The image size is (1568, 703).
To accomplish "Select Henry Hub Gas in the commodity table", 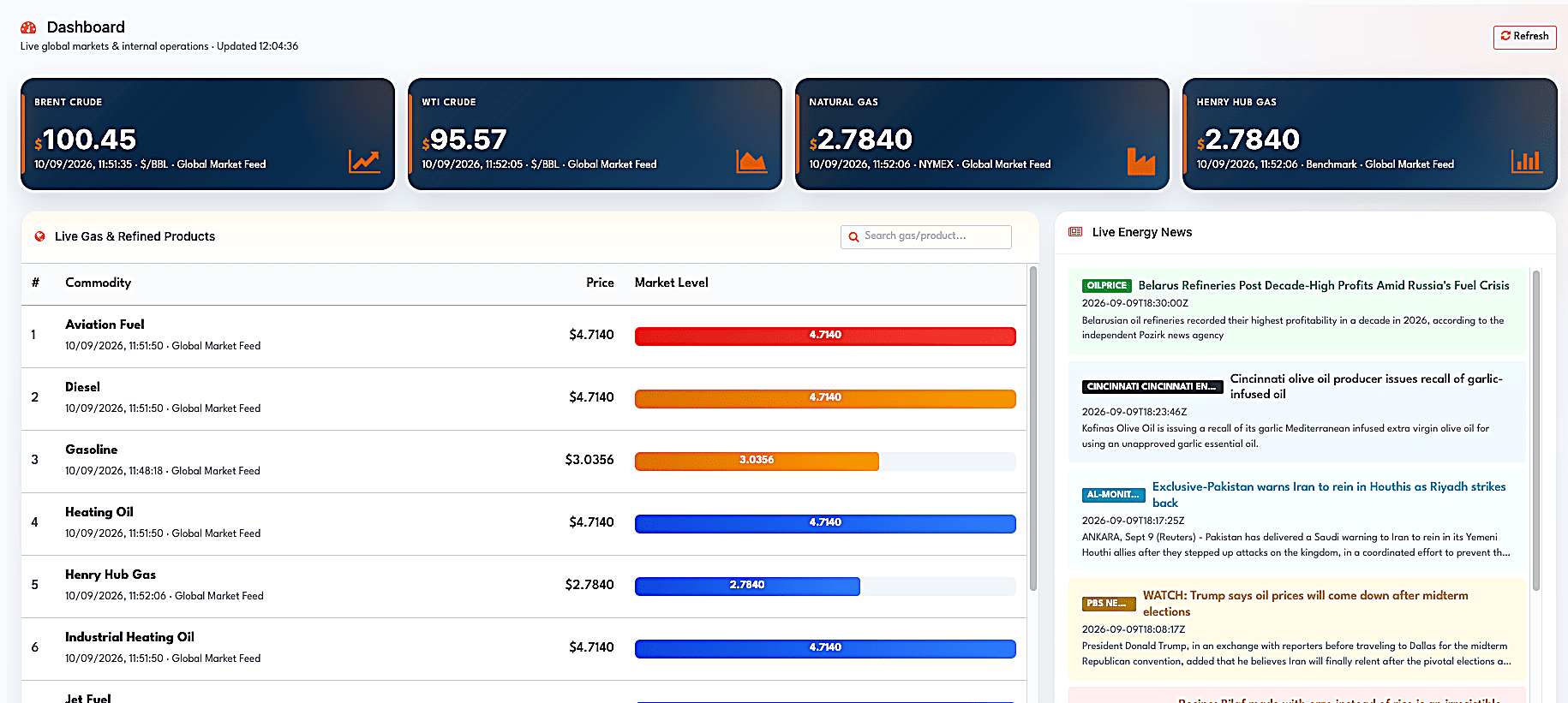I will 111,575.
